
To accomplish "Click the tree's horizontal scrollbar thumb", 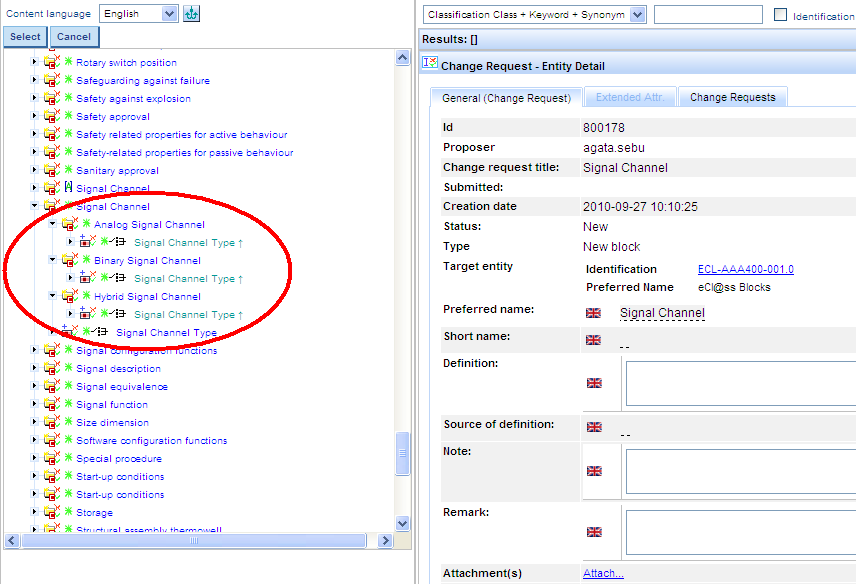I will pyautogui.click(x=193, y=540).
